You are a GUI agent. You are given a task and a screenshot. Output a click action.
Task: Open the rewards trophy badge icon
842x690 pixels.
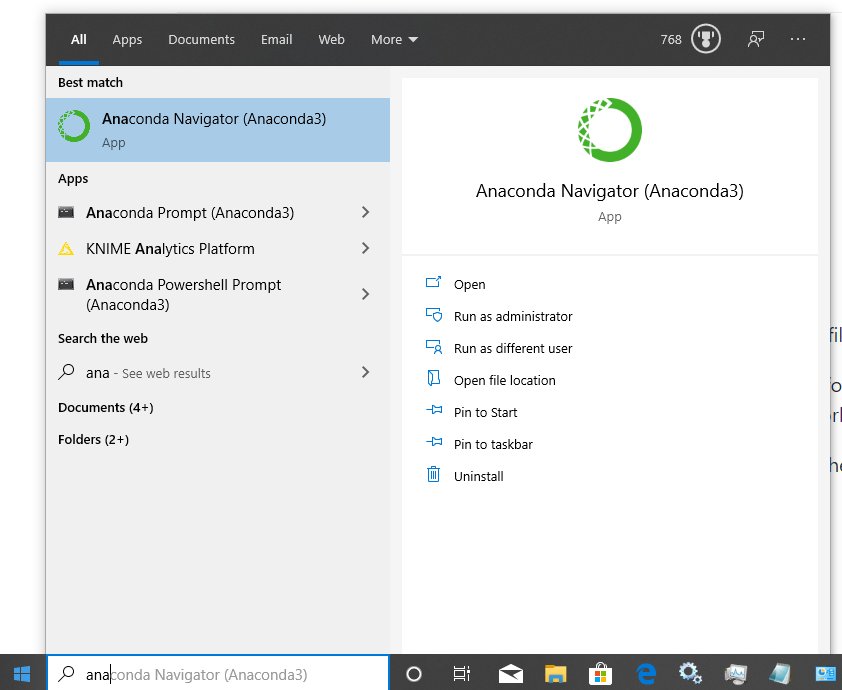[x=706, y=39]
